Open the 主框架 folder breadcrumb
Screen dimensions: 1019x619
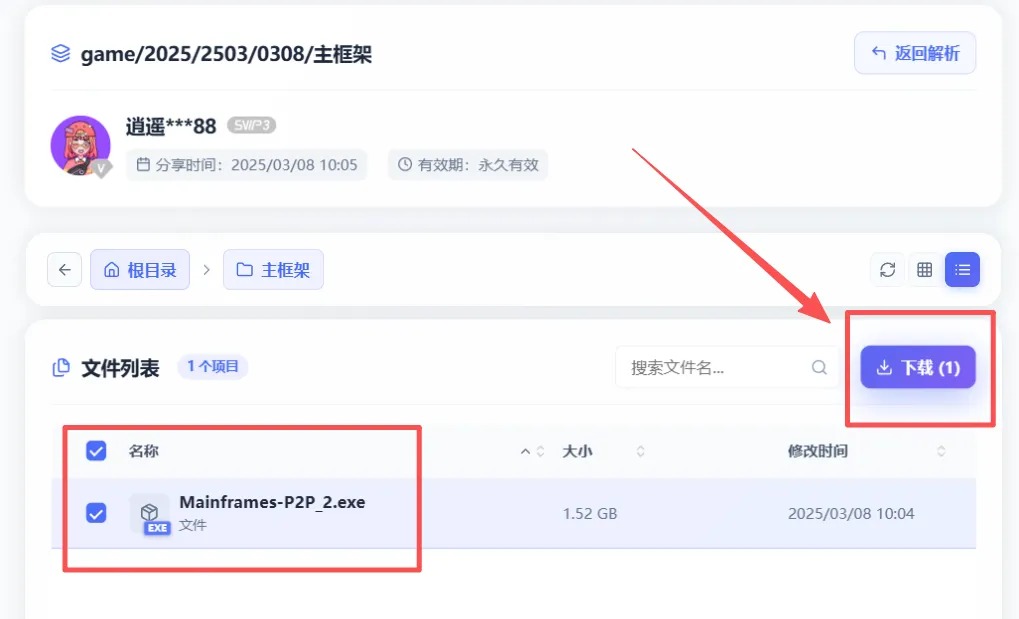pos(273,269)
